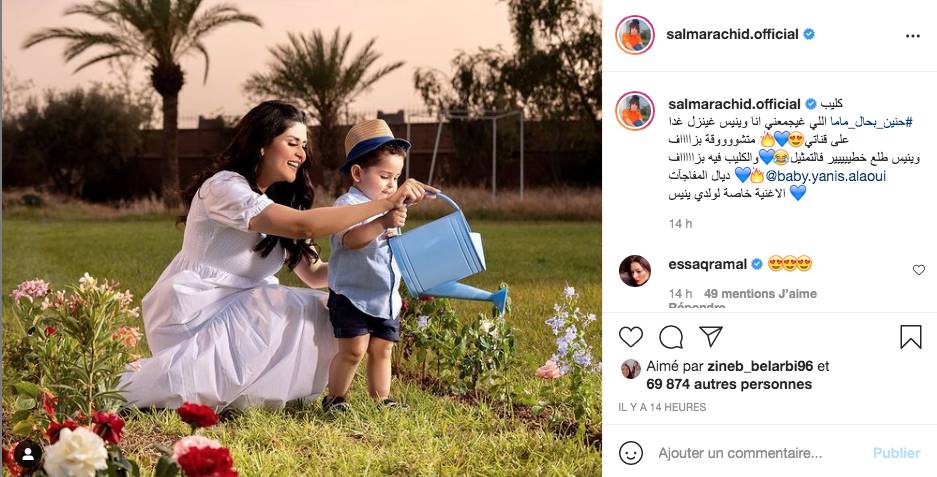
Task: Open the @baby.yanis.alaoui mention
Action: pos(826,176)
